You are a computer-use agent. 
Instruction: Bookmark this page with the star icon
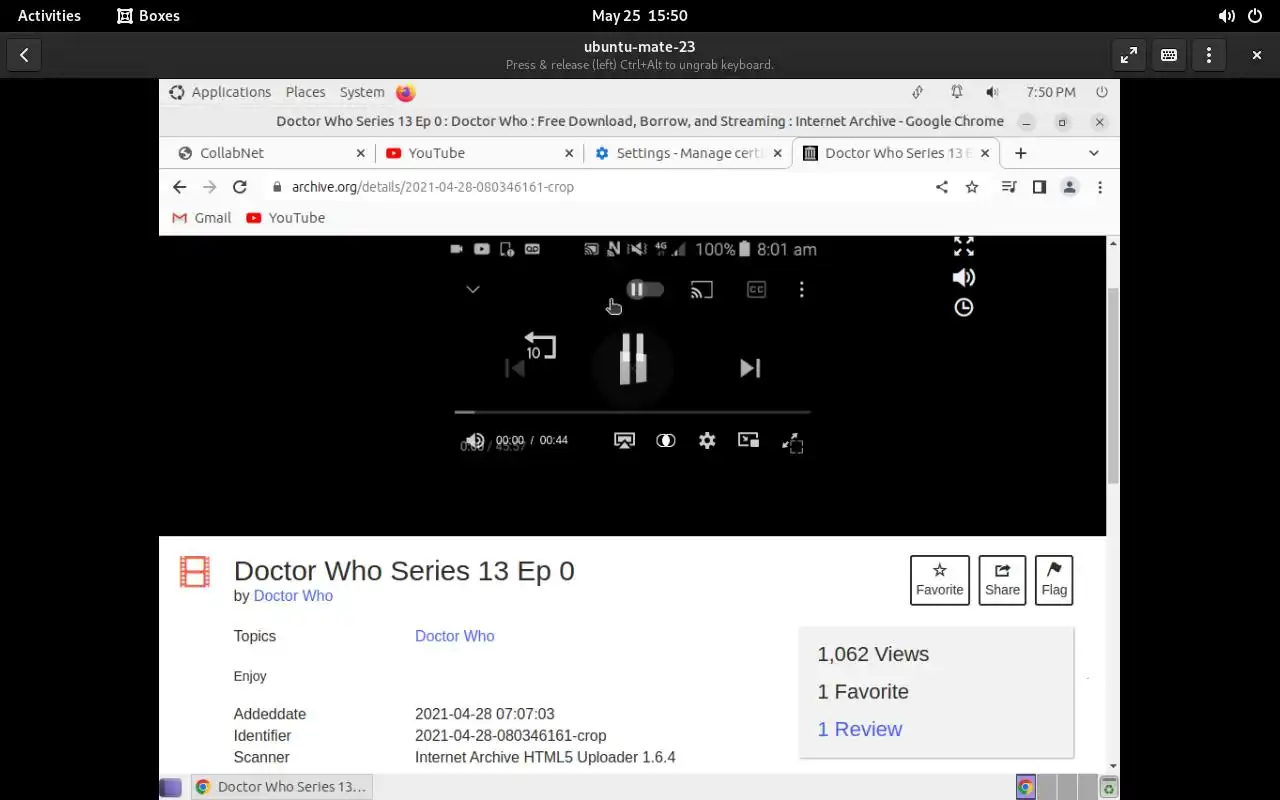click(971, 187)
